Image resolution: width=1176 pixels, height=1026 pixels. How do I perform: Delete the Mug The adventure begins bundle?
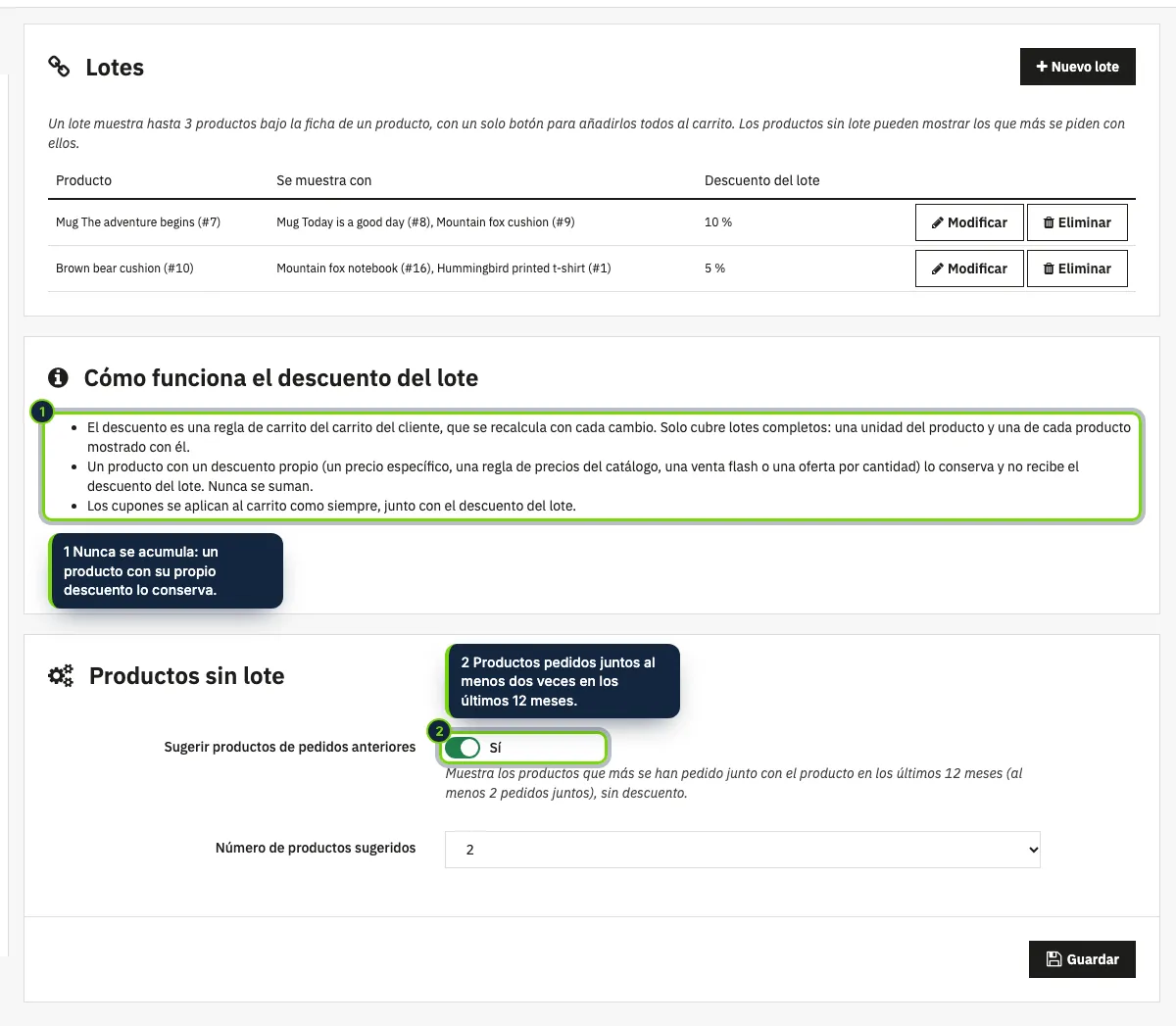[1077, 222]
